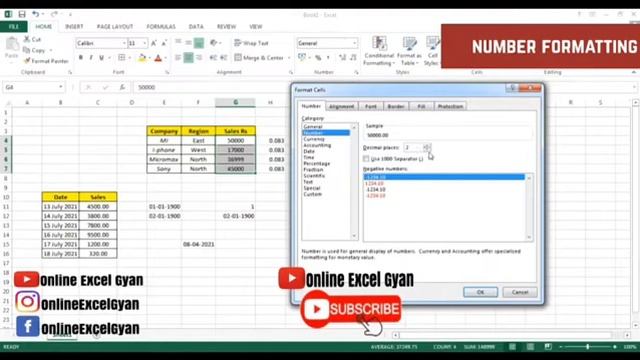Switch to Page Layout view in status bar
640x360 pixels.
pos(530,347)
